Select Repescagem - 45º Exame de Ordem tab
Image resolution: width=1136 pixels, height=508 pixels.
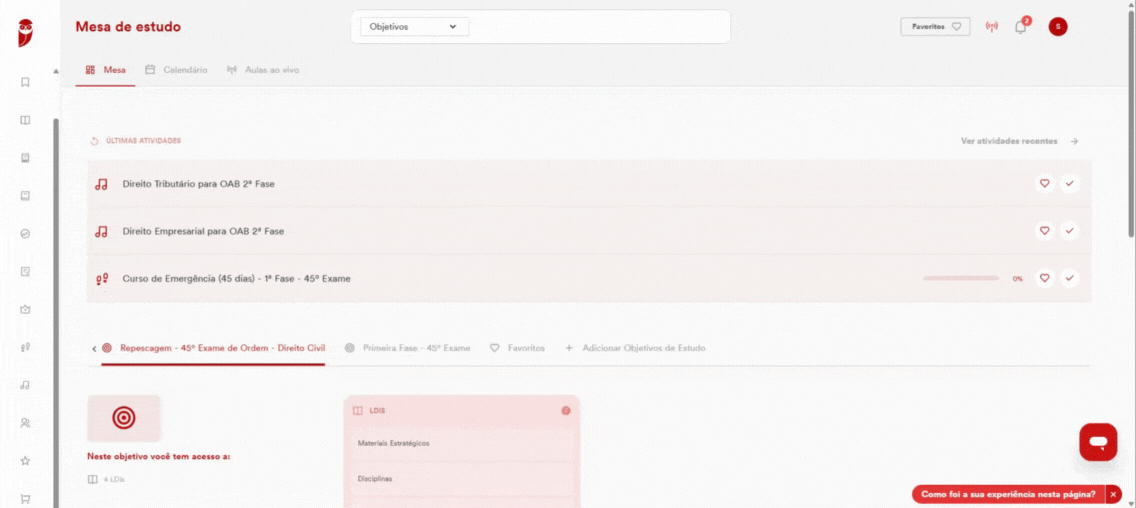click(x=214, y=349)
